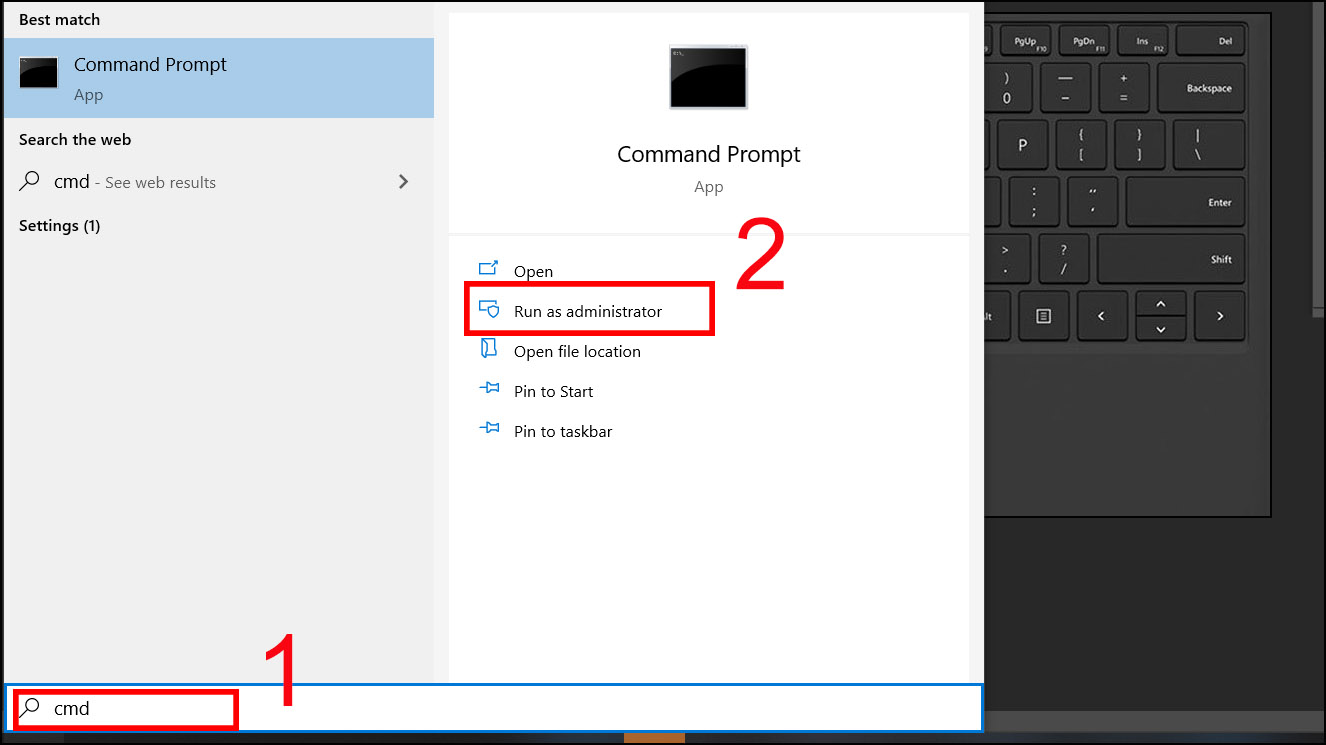Click the Open icon beside Open
The height and width of the screenshot is (745, 1326).
pyautogui.click(x=488, y=269)
